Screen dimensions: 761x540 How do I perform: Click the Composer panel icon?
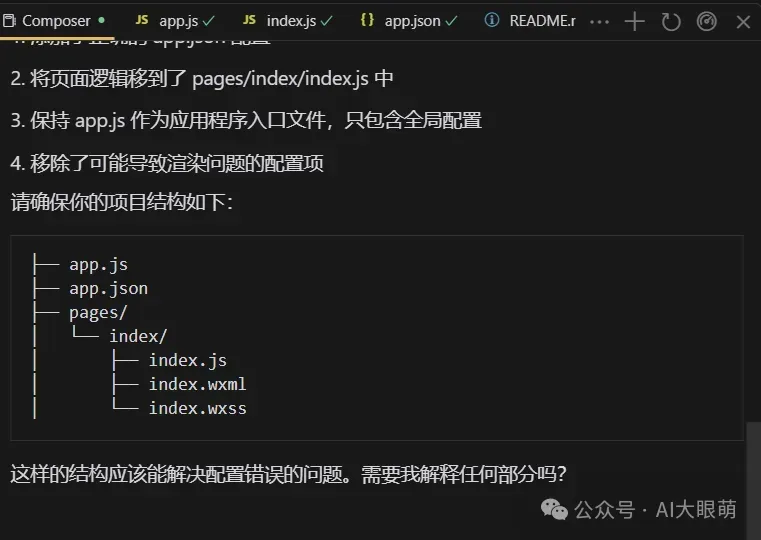9,20
